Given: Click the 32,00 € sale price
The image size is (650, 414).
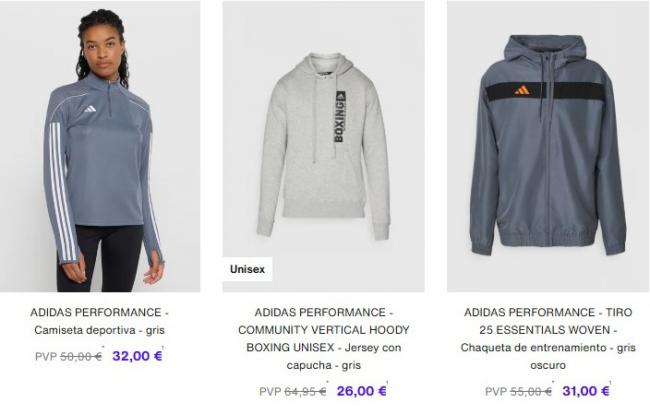Looking at the screenshot, I should [x=137, y=356].
